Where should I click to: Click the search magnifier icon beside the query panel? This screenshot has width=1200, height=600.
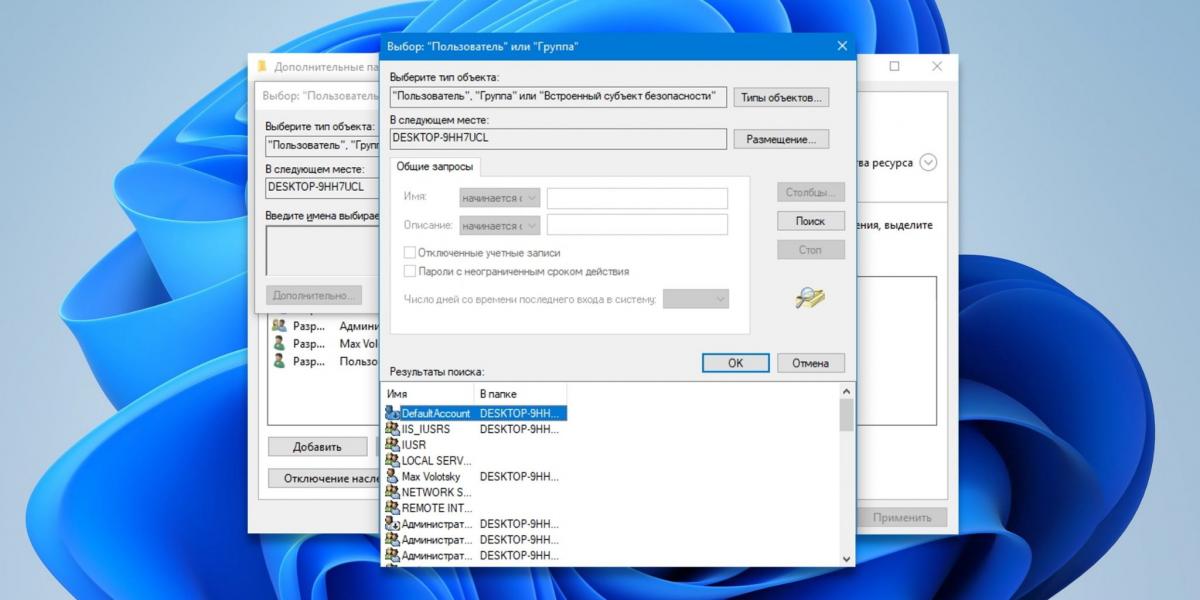[809, 297]
